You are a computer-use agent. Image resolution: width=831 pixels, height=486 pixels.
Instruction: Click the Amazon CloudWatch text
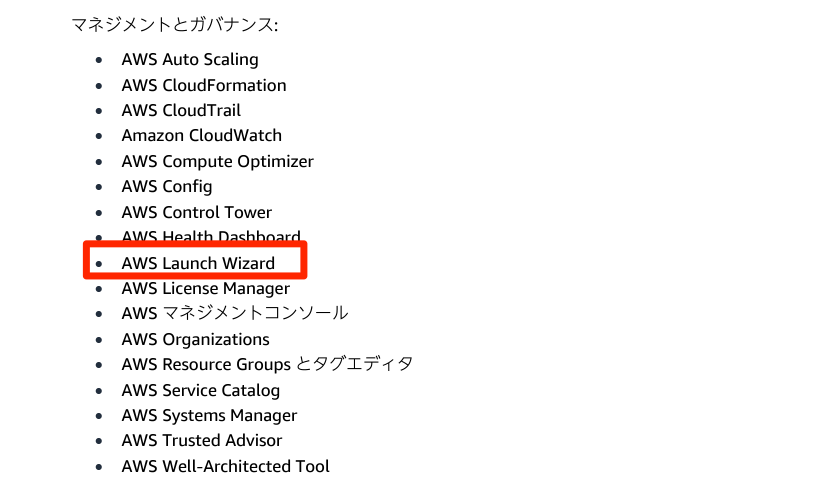point(201,136)
